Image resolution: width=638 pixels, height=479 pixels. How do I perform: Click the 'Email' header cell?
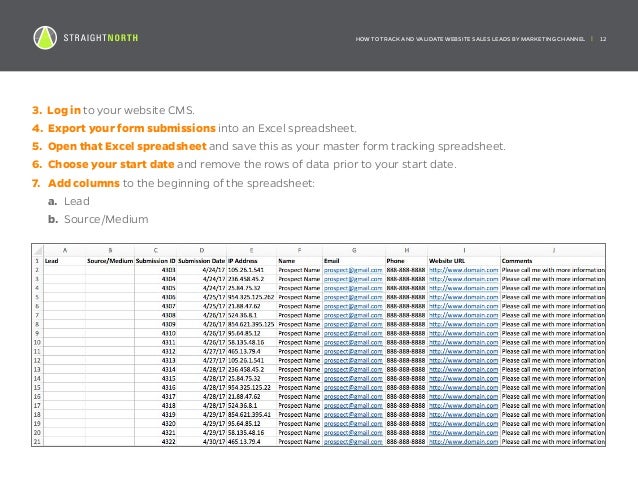[x=354, y=261]
